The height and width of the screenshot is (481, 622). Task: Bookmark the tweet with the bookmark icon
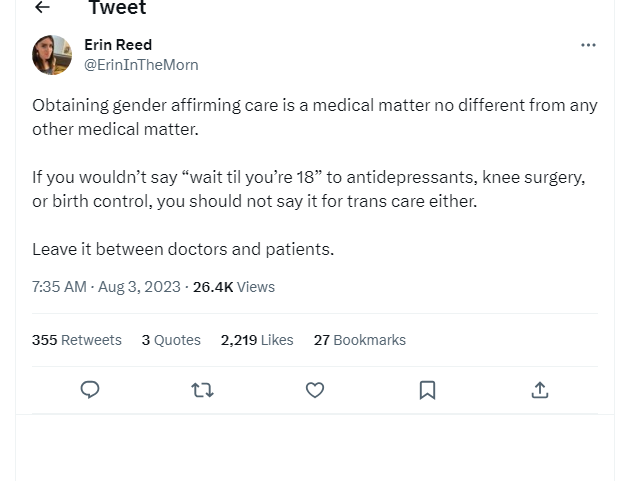pos(427,389)
